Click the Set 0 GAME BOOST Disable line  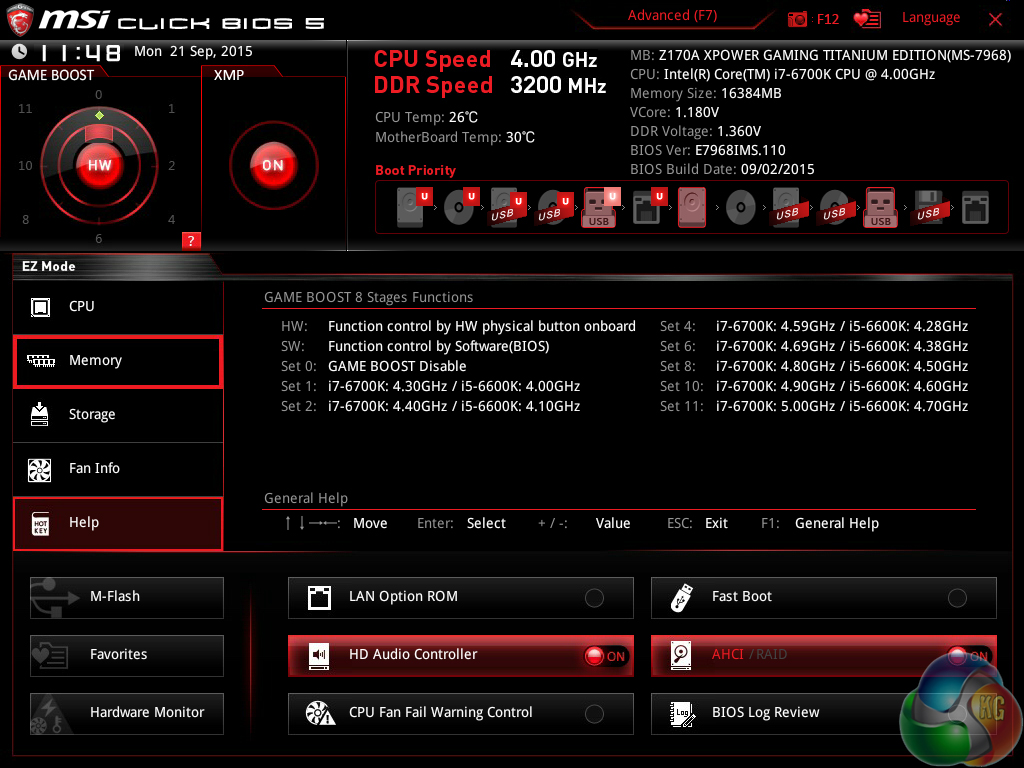[374, 367]
